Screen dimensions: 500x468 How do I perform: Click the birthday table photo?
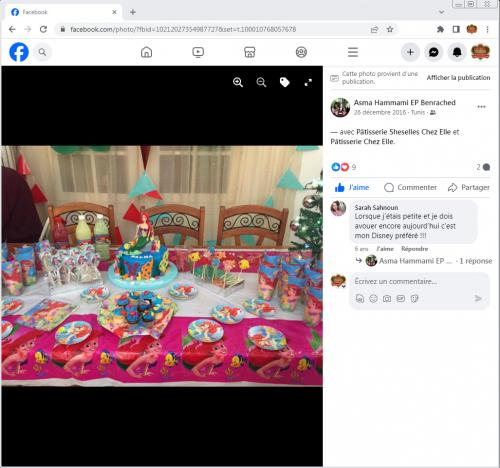click(x=162, y=266)
